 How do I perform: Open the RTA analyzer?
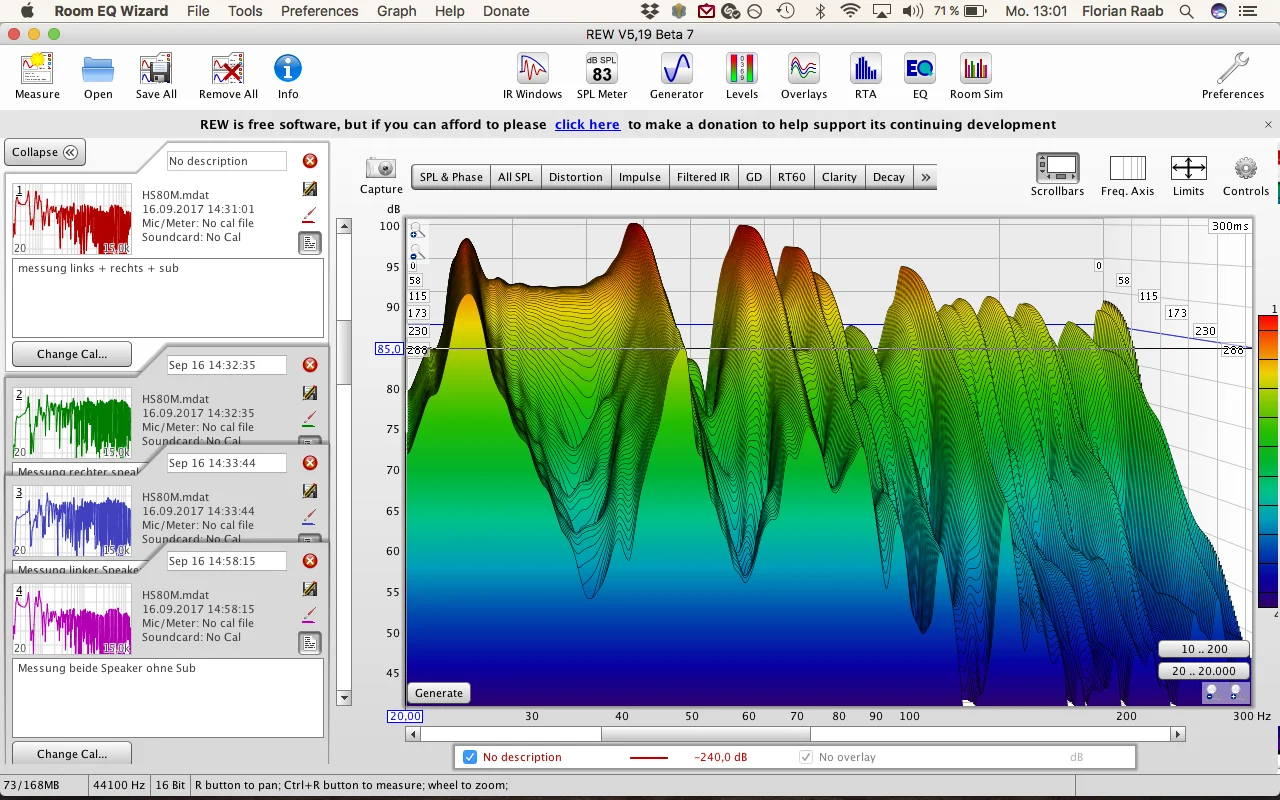click(x=865, y=76)
